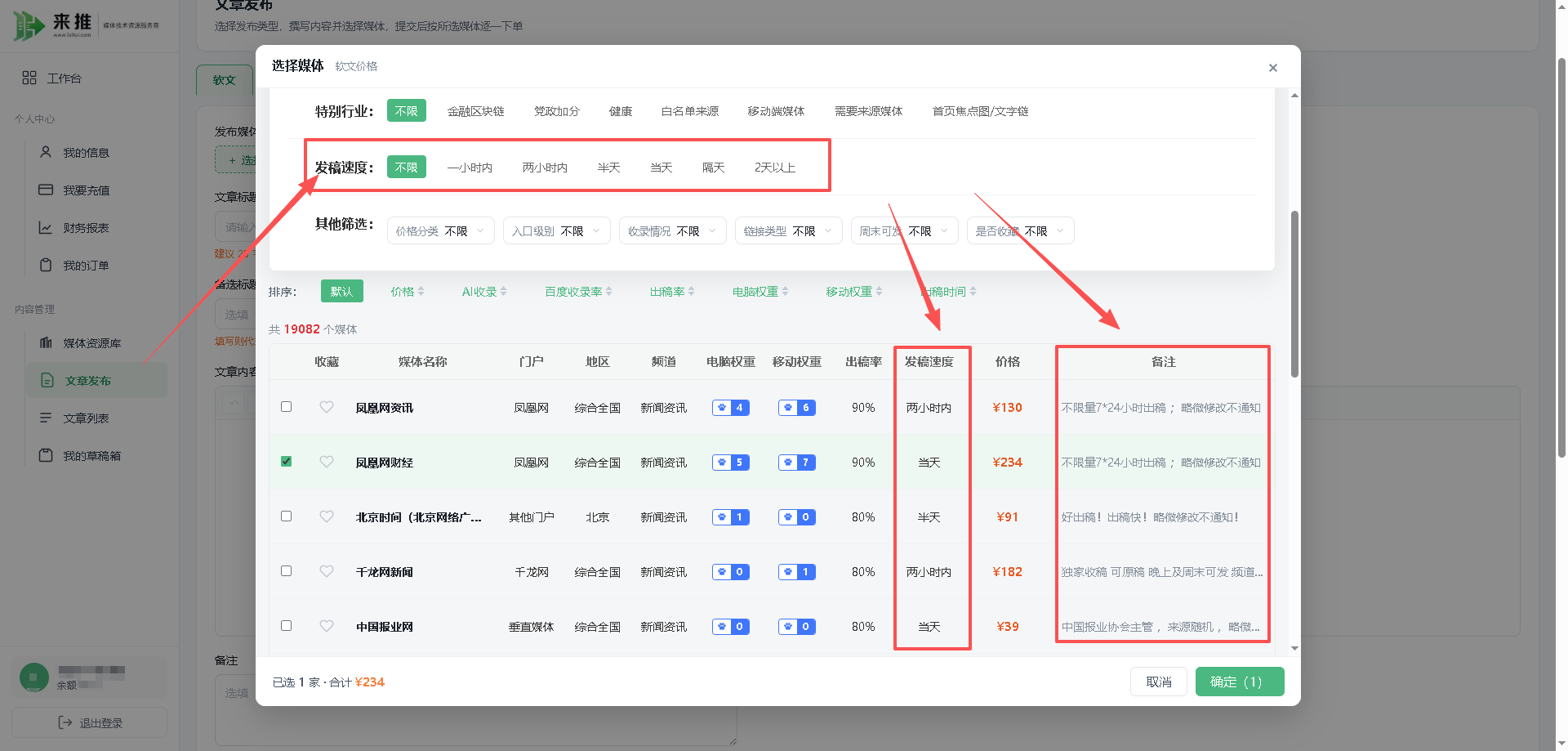Select the 默认 sort option

(341, 292)
